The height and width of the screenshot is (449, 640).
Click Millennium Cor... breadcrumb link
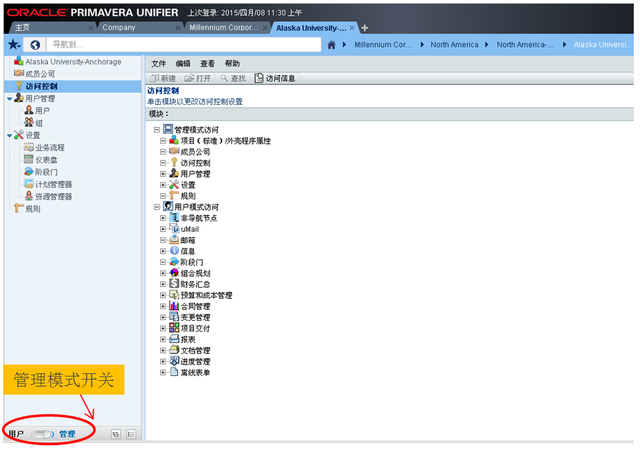point(383,45)
